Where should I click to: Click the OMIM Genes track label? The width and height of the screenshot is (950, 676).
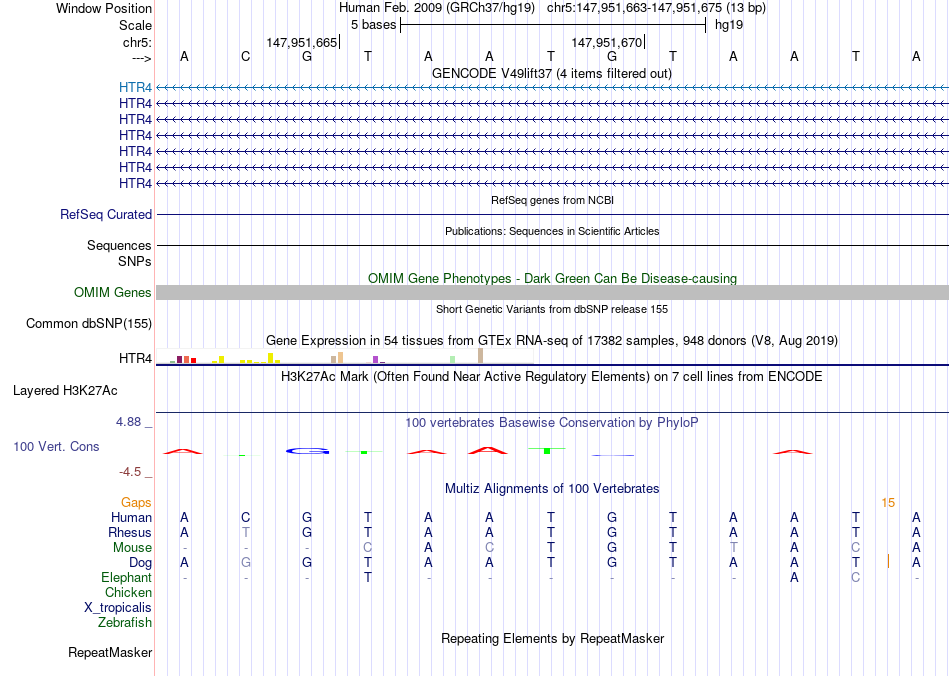[113, 293]
